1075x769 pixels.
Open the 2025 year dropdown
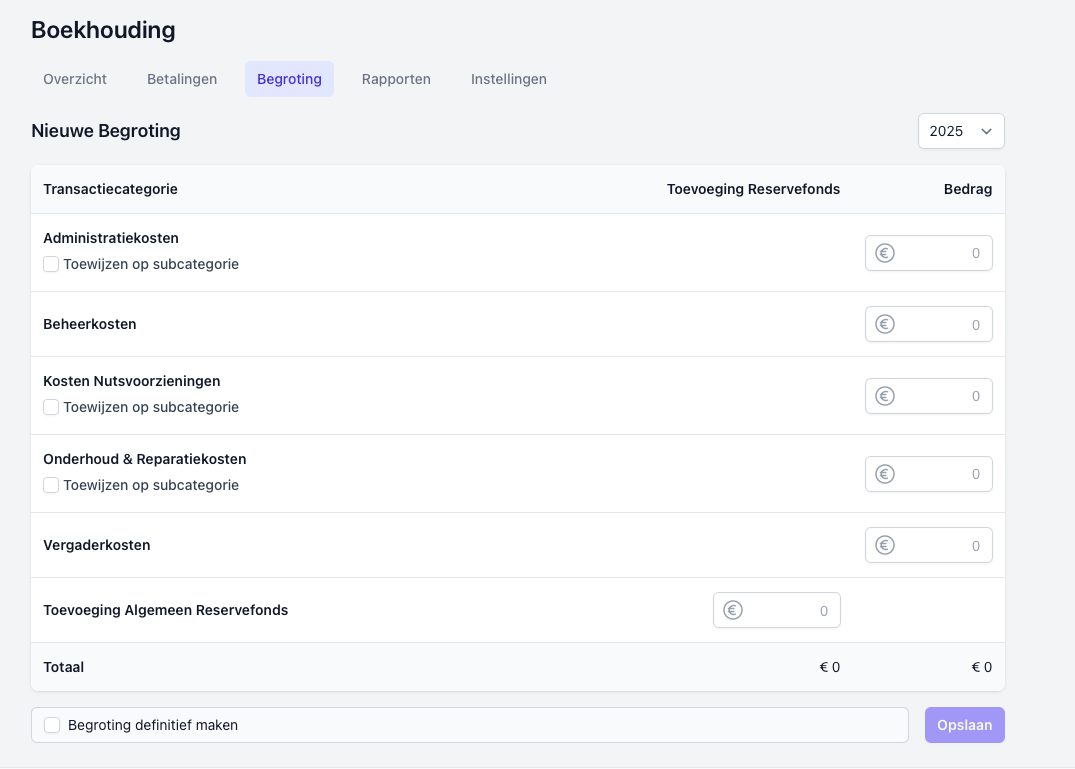point(960,131)
